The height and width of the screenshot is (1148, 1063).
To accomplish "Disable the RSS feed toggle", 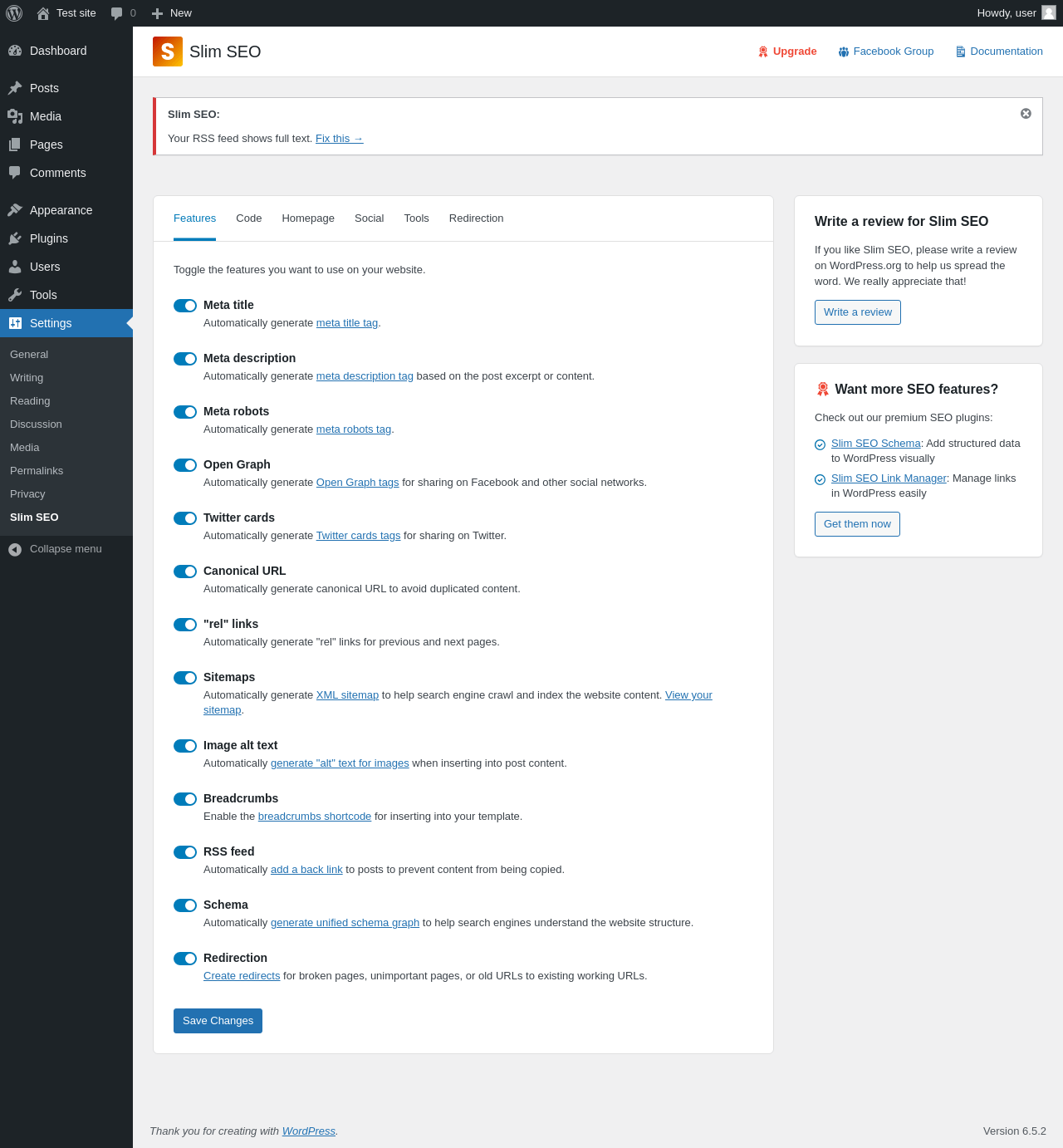I will (x=185, y=852).
